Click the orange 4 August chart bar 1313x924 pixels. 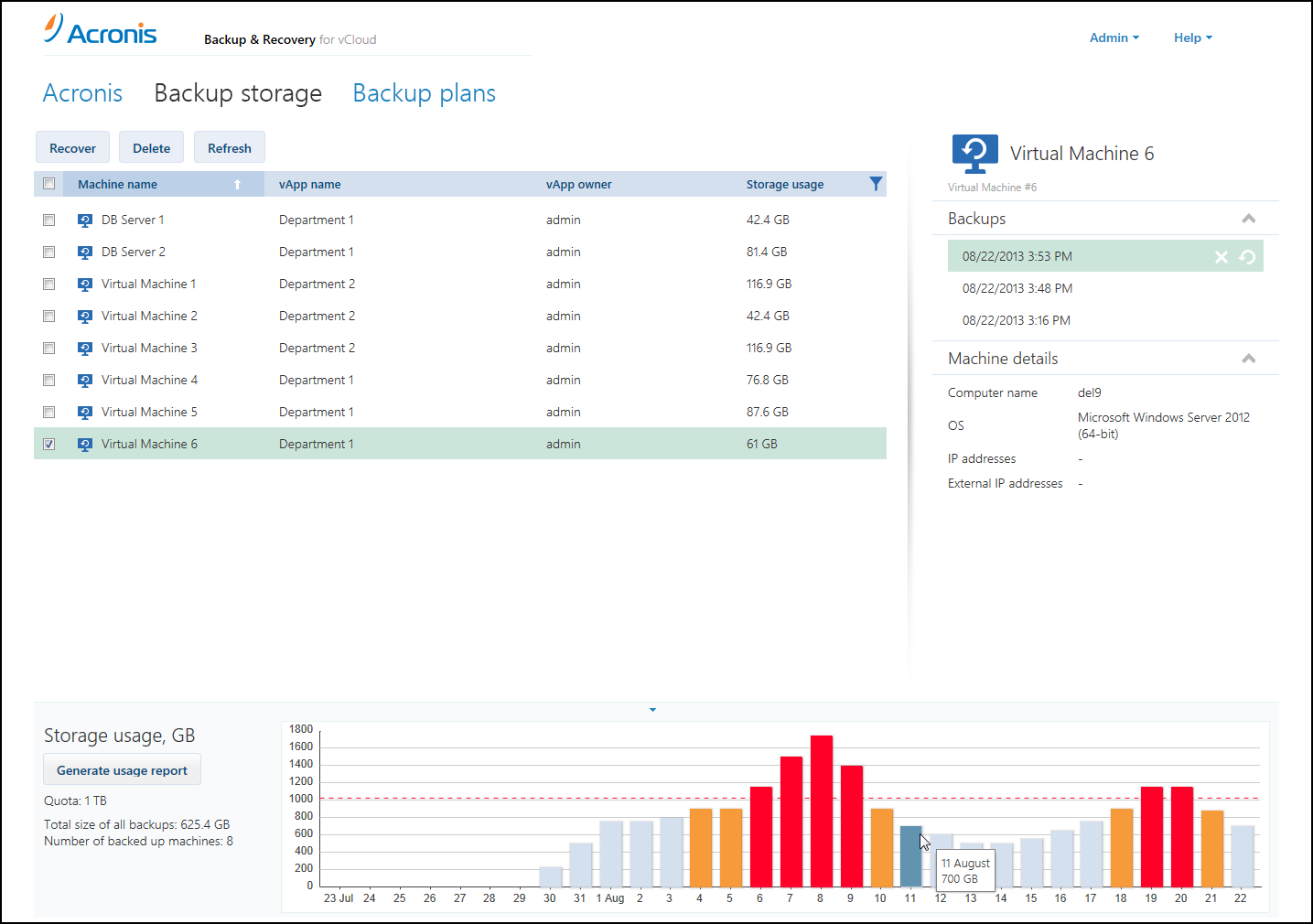point(701,847)
